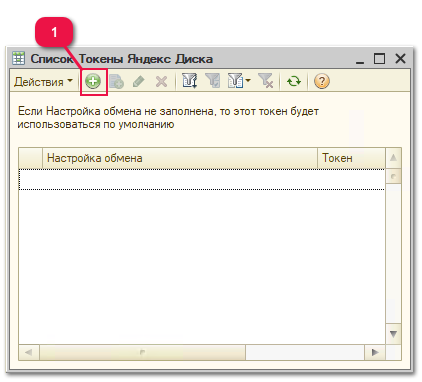Maximize the Список Токены Яндекс Диска window
The image size is (422, 382).
tap(379, 59)
